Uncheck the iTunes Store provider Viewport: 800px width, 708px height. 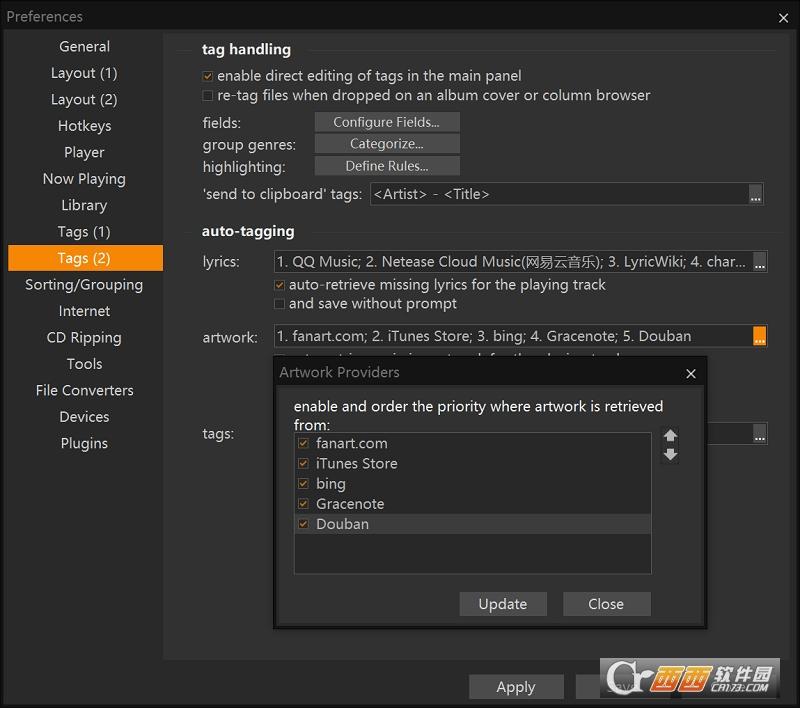tap(303, 464)
